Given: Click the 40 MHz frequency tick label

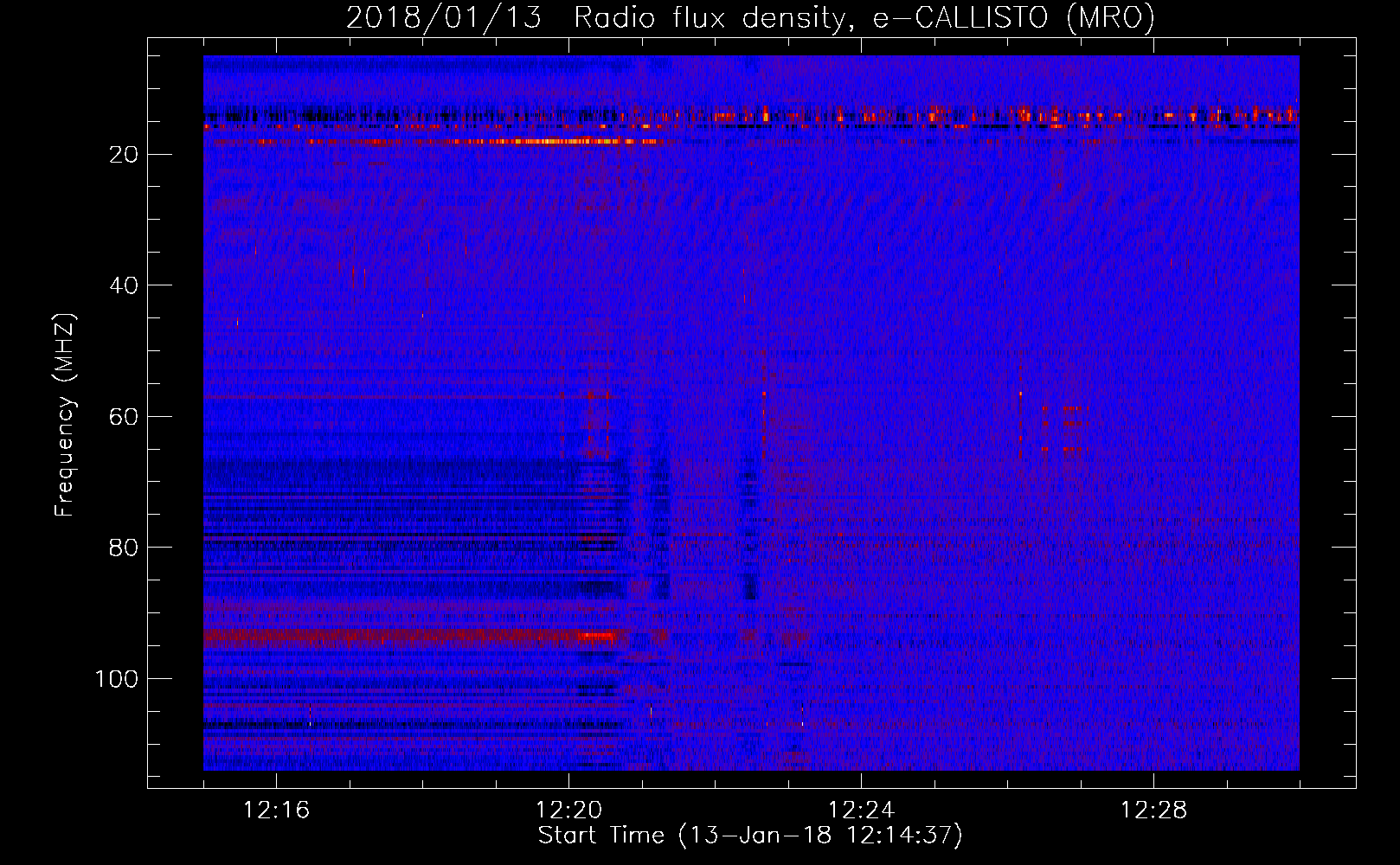Looking at the screenshot, I should click(125, 285).
